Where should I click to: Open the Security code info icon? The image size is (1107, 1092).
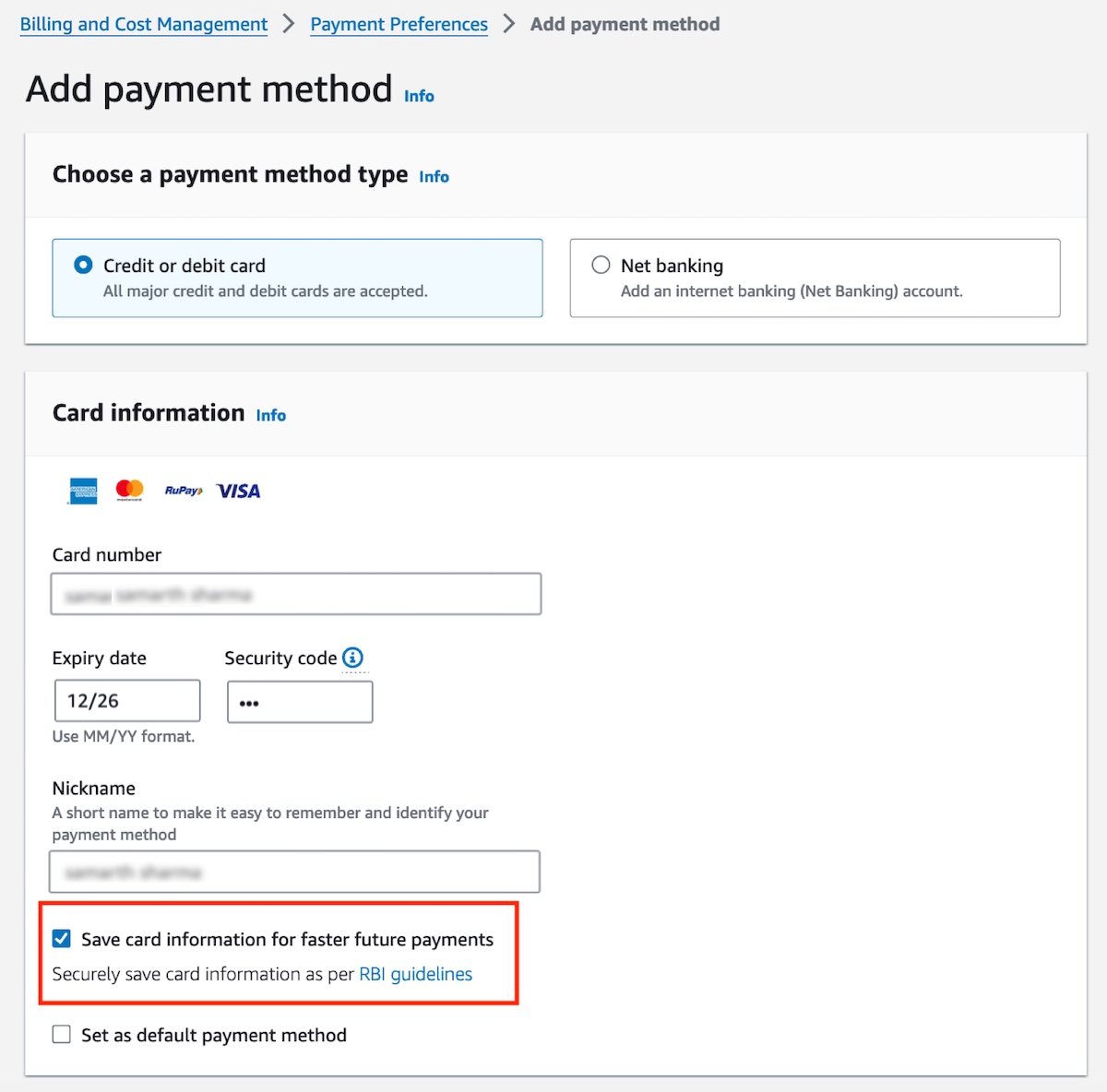pos(352,658)
